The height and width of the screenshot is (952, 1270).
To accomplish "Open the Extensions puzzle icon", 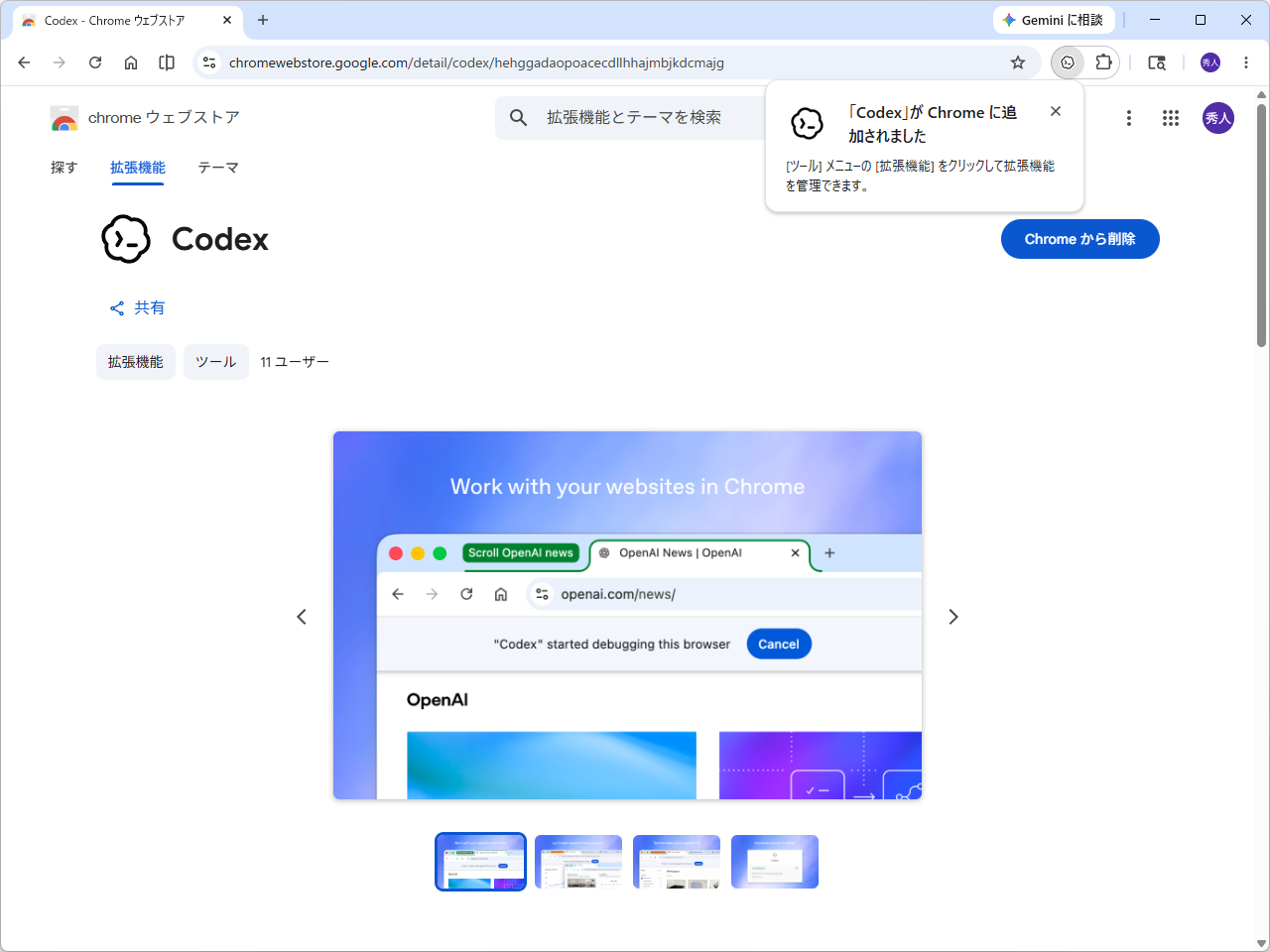I will [1103, 62].
